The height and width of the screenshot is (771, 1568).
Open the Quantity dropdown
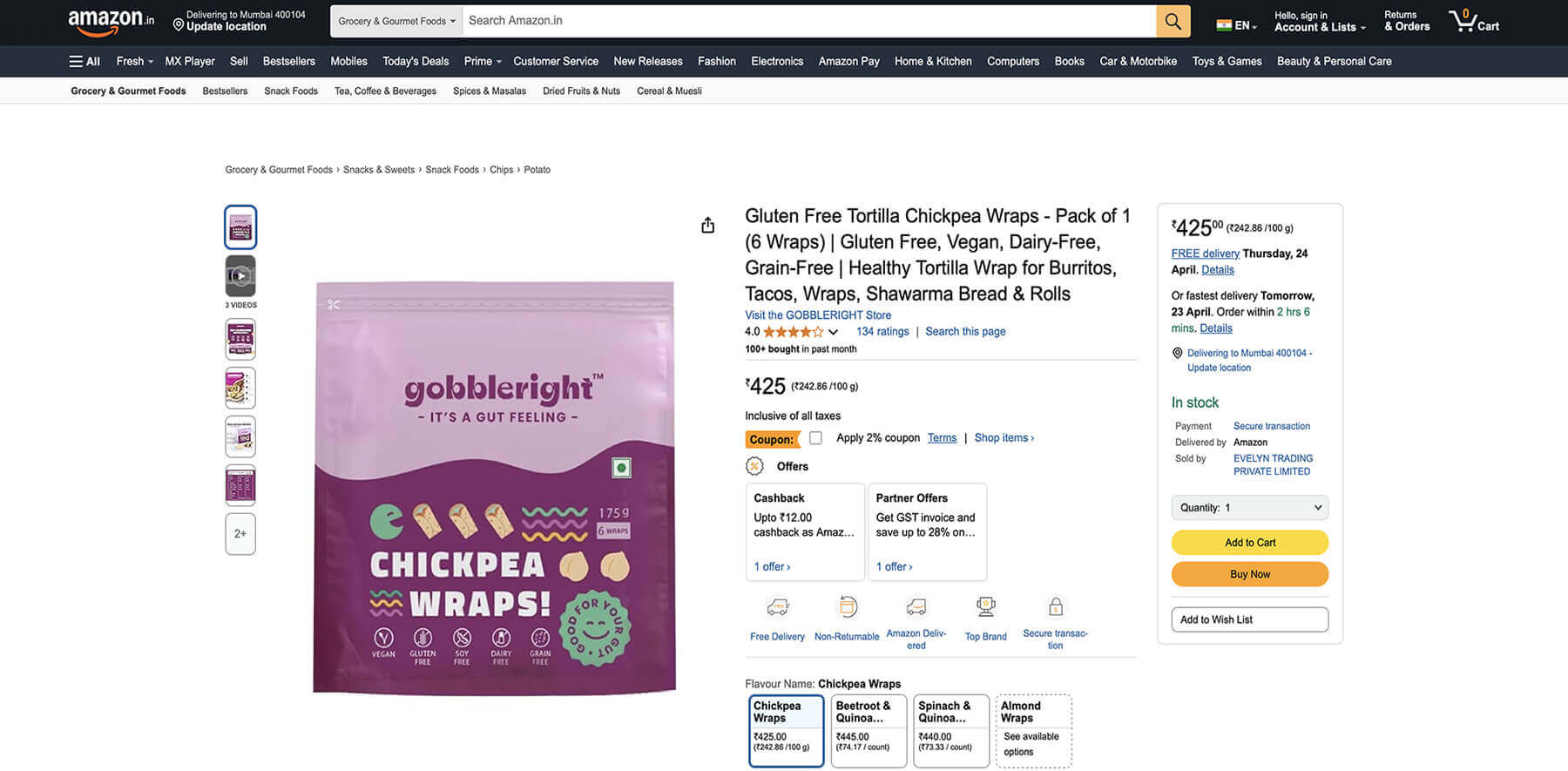tap(1249, 508)
